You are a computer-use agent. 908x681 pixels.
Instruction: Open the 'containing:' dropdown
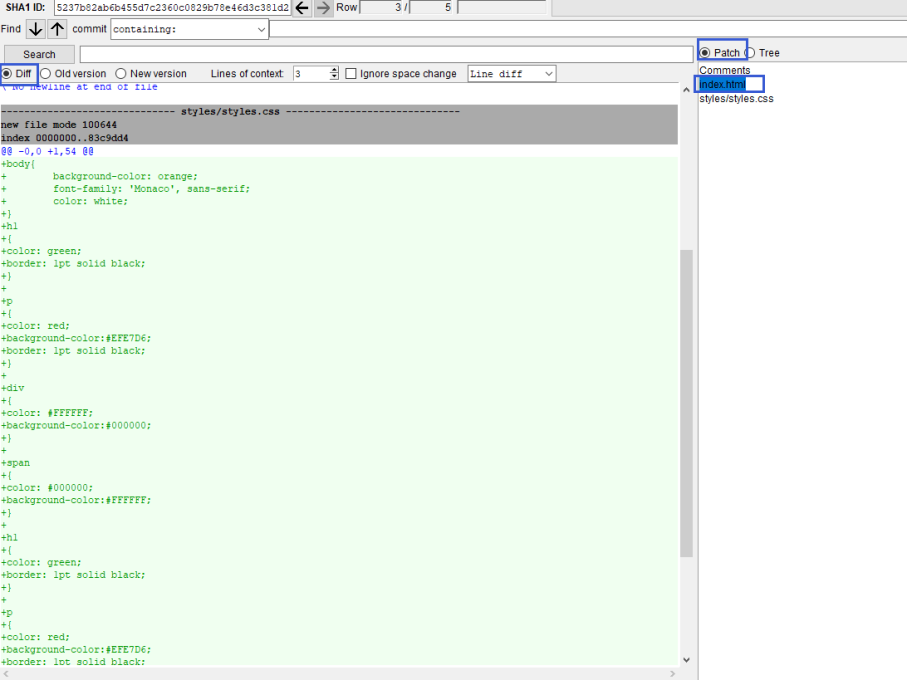click(x=189, y=29)
